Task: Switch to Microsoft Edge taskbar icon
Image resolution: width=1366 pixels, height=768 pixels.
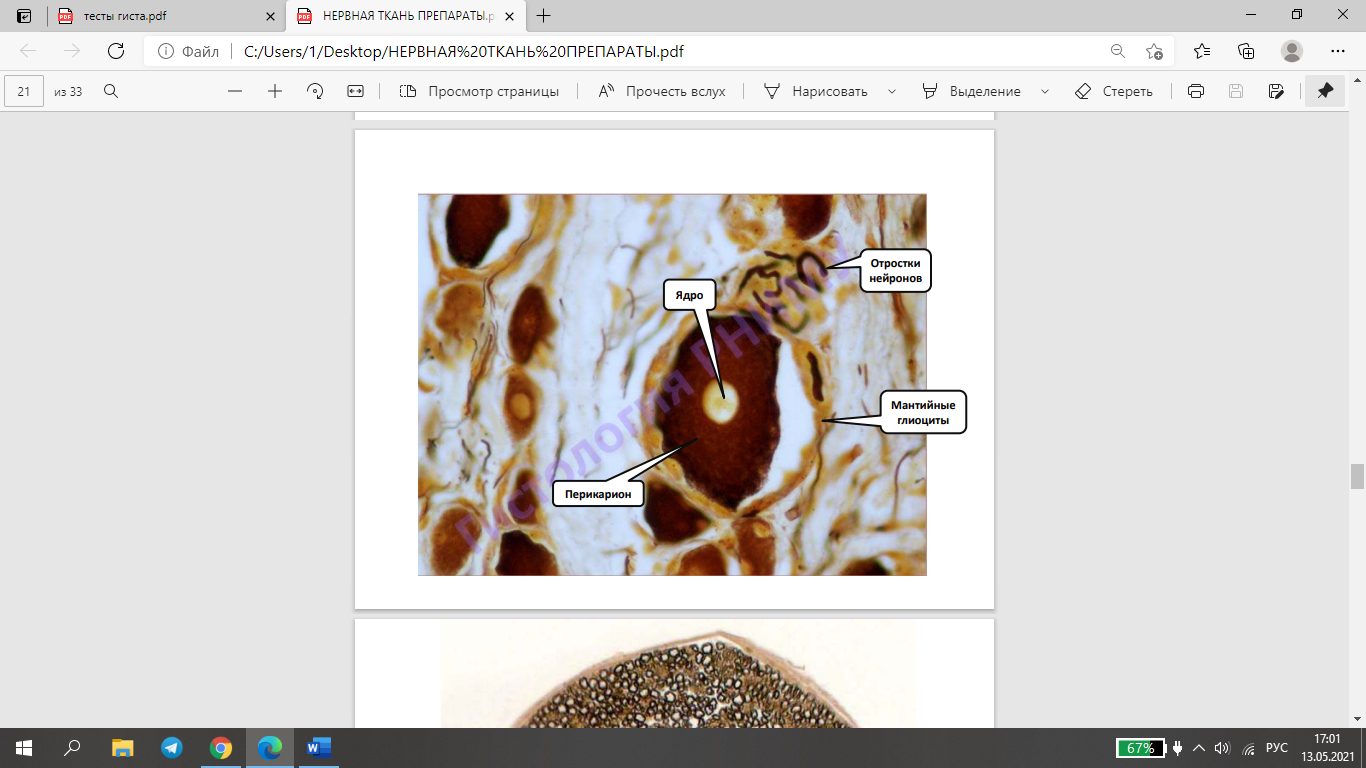Action: pos(270,748)
